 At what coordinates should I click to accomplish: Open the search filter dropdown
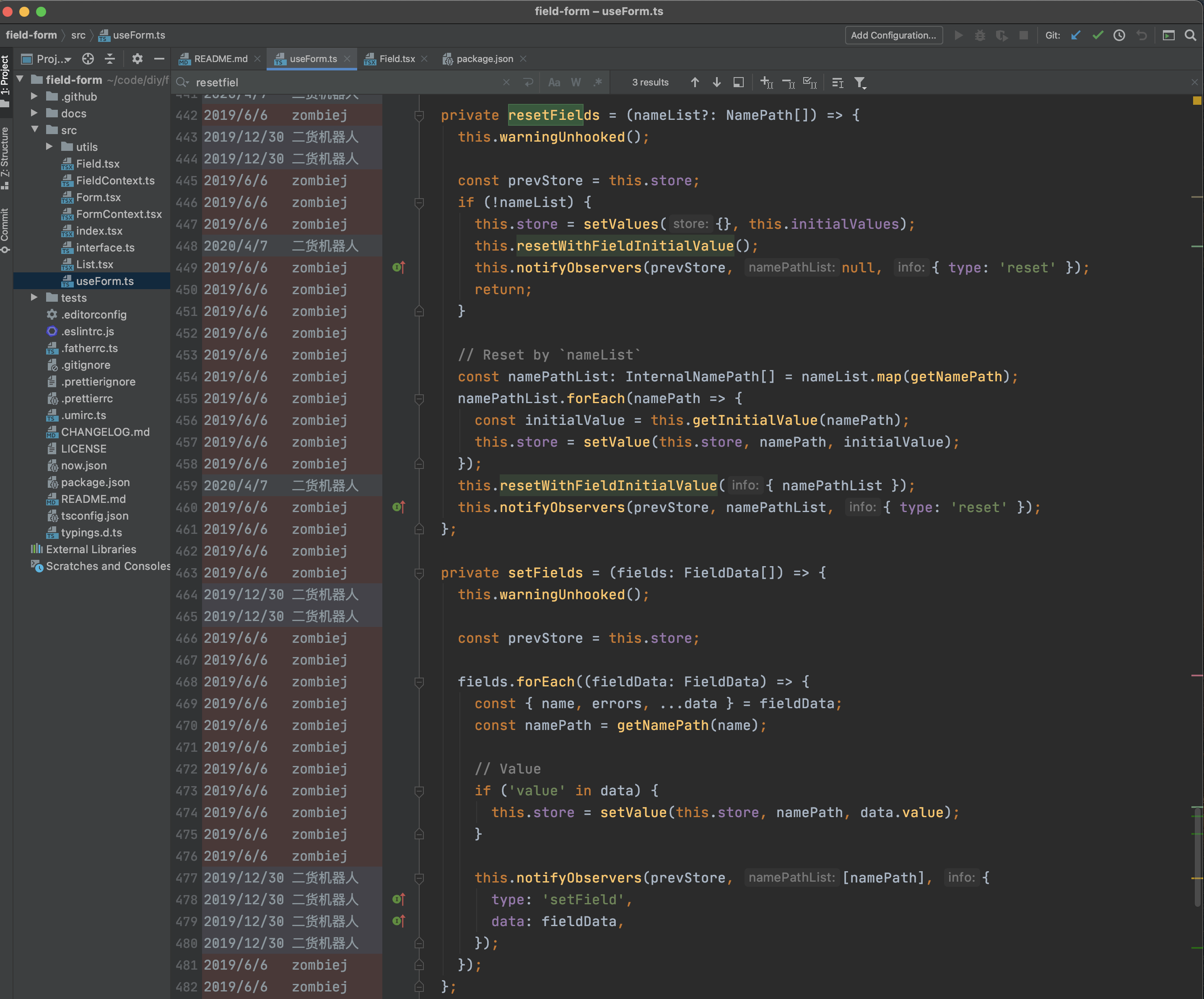tap(861, 83)
